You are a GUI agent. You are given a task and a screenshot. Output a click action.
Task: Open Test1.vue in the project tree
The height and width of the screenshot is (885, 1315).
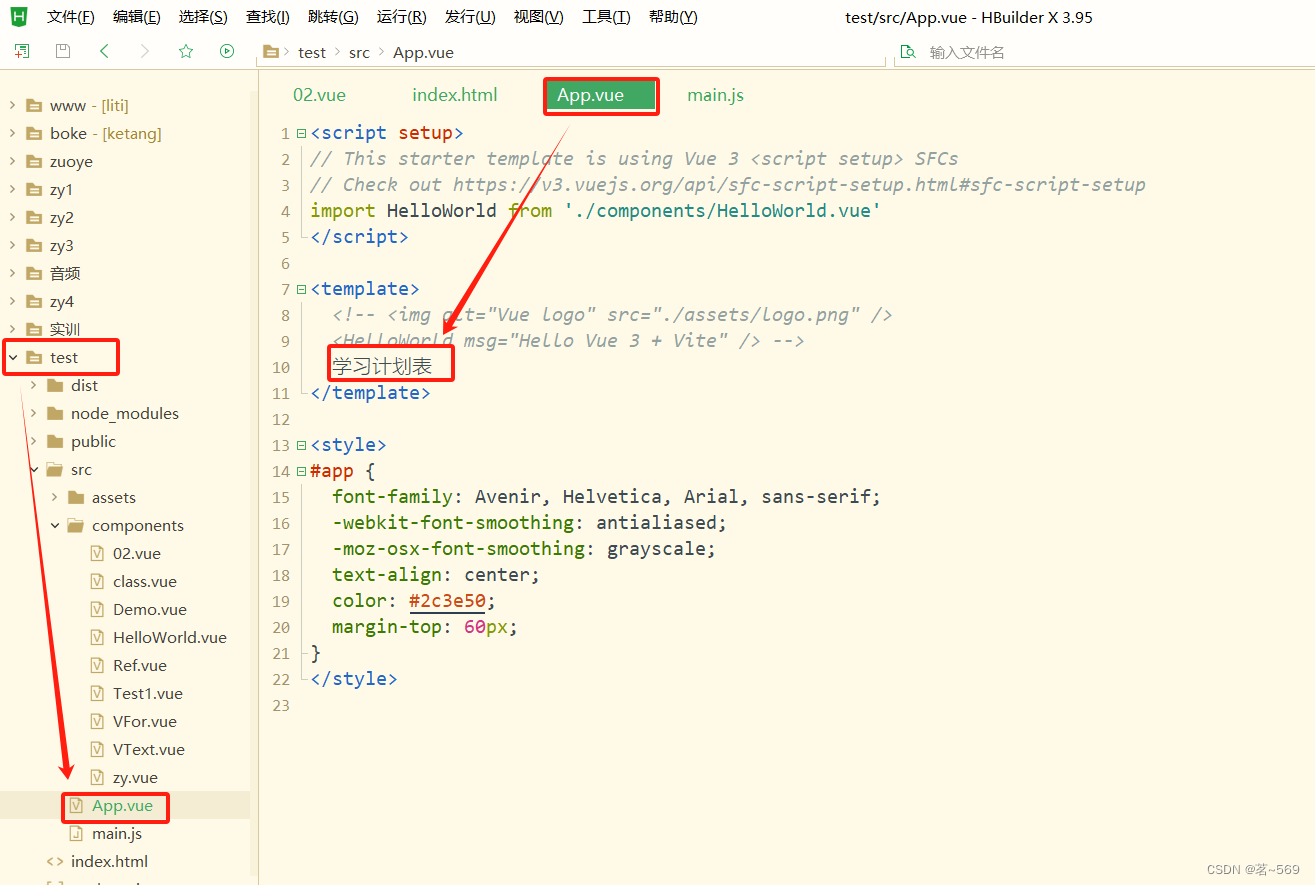click(148, 693)
